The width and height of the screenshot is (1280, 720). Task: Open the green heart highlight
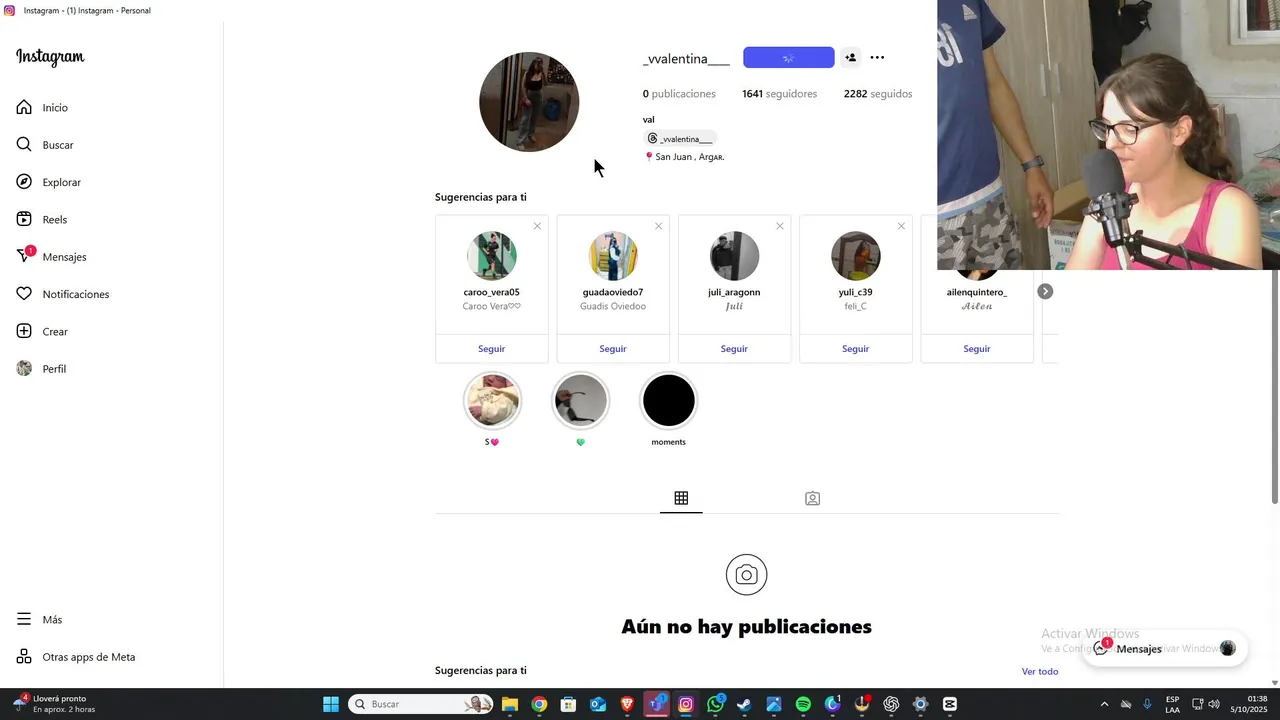coord(580,400)
